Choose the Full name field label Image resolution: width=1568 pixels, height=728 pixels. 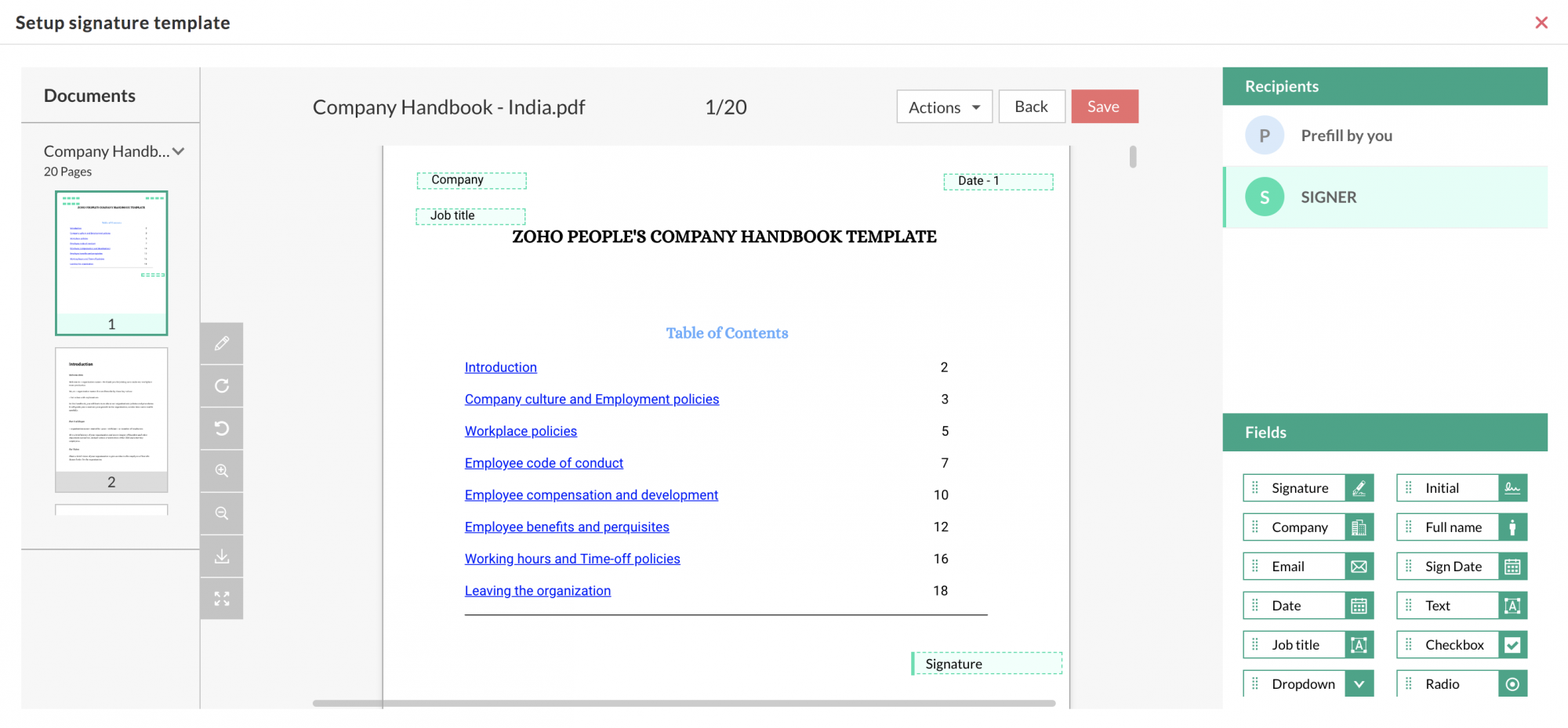pos(1454,527)
